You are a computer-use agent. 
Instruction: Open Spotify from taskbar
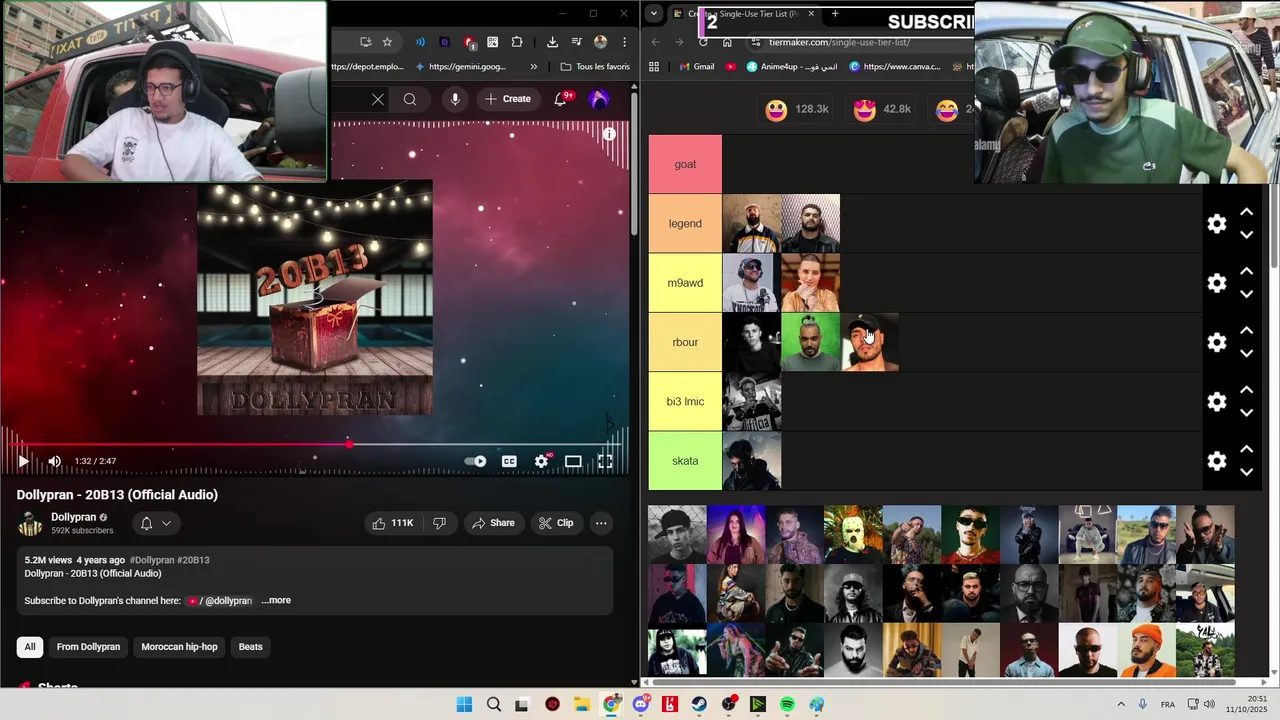click(x=787, y=704)
